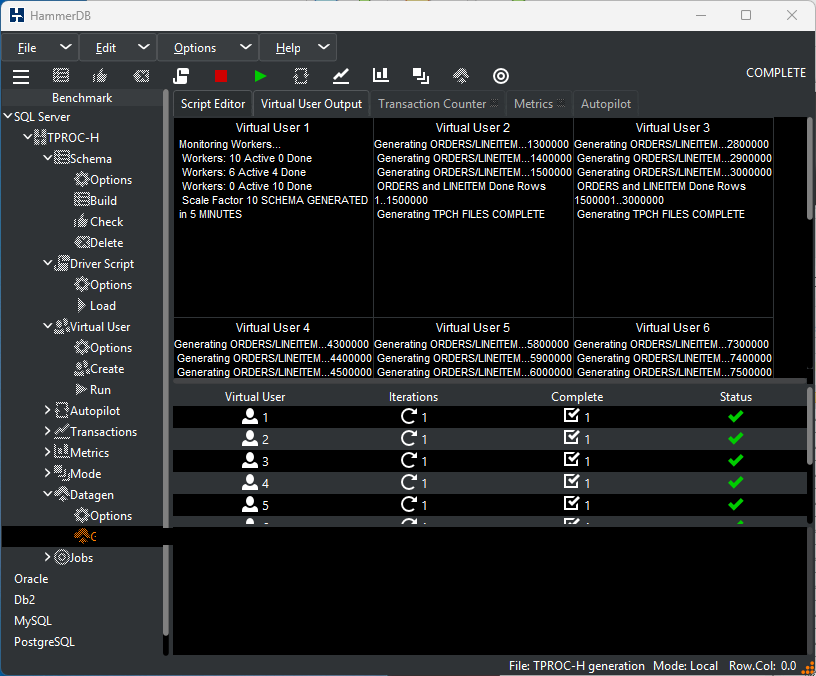Select the MySQL database entry
This screenshot has height=676, width=816.
33,621
